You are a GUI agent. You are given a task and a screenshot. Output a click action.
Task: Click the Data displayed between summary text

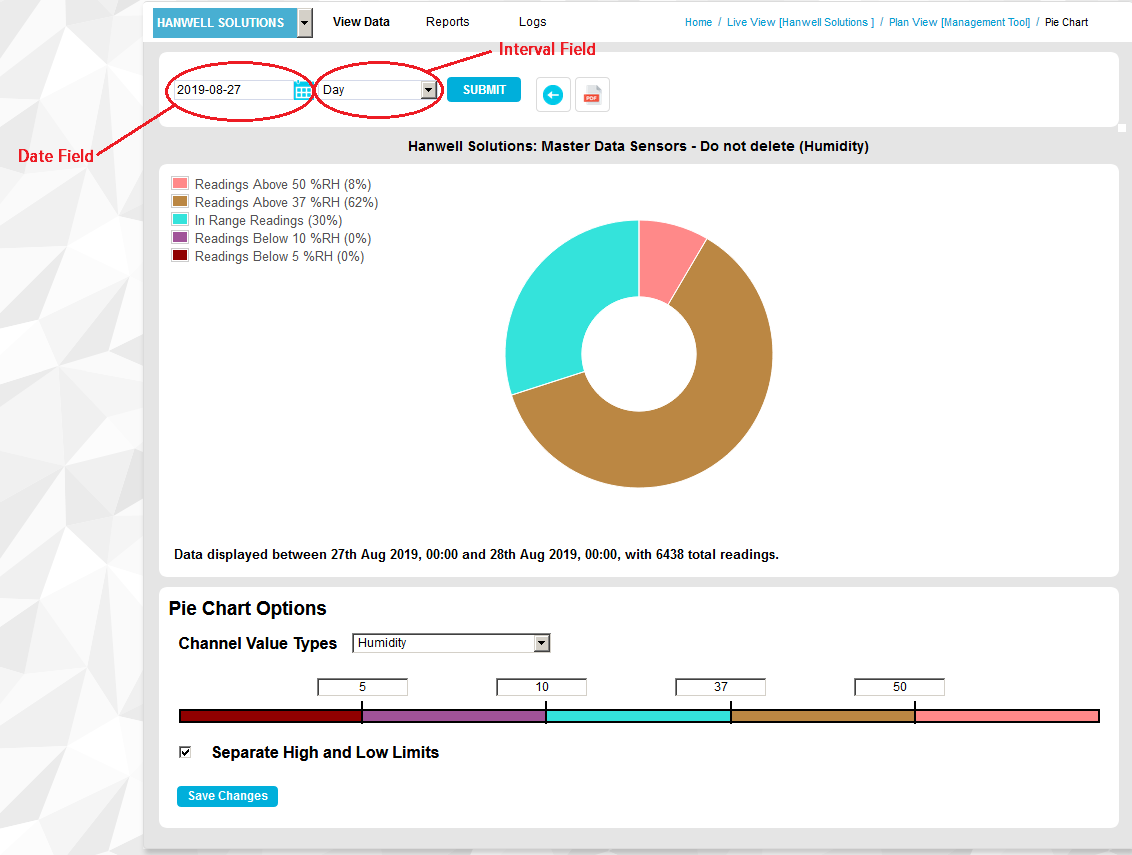476,555
